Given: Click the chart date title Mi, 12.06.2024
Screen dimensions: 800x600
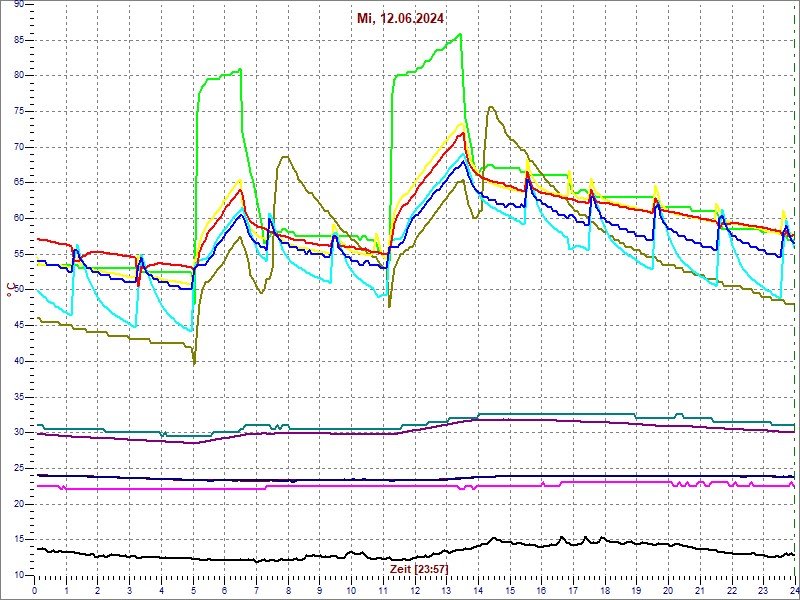Looking at the screenshot, I should coord(399,19).
